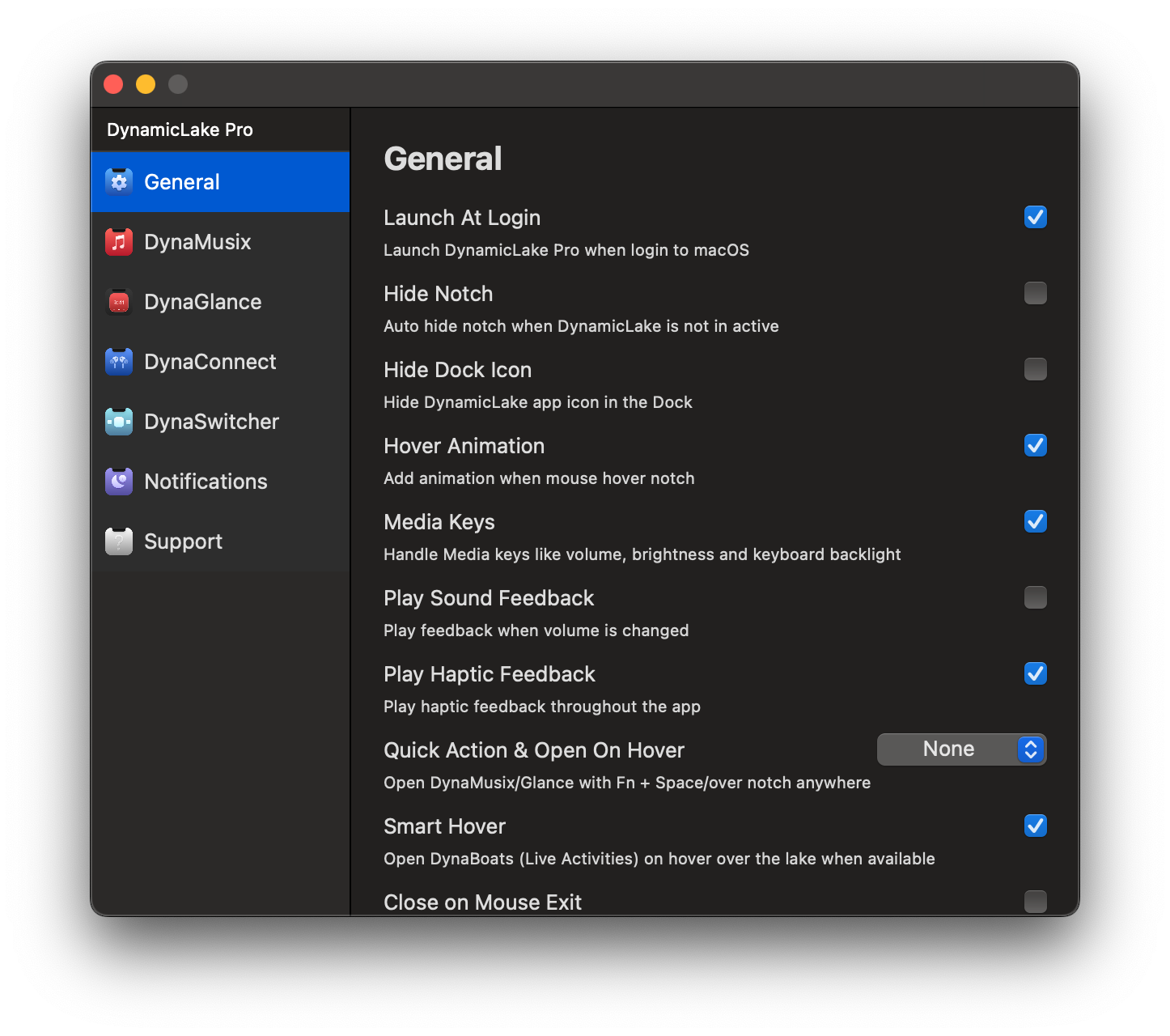Switch to the DynaMusix section label
Viewport: 1170px width, 1036px height.
coord(197,242)
